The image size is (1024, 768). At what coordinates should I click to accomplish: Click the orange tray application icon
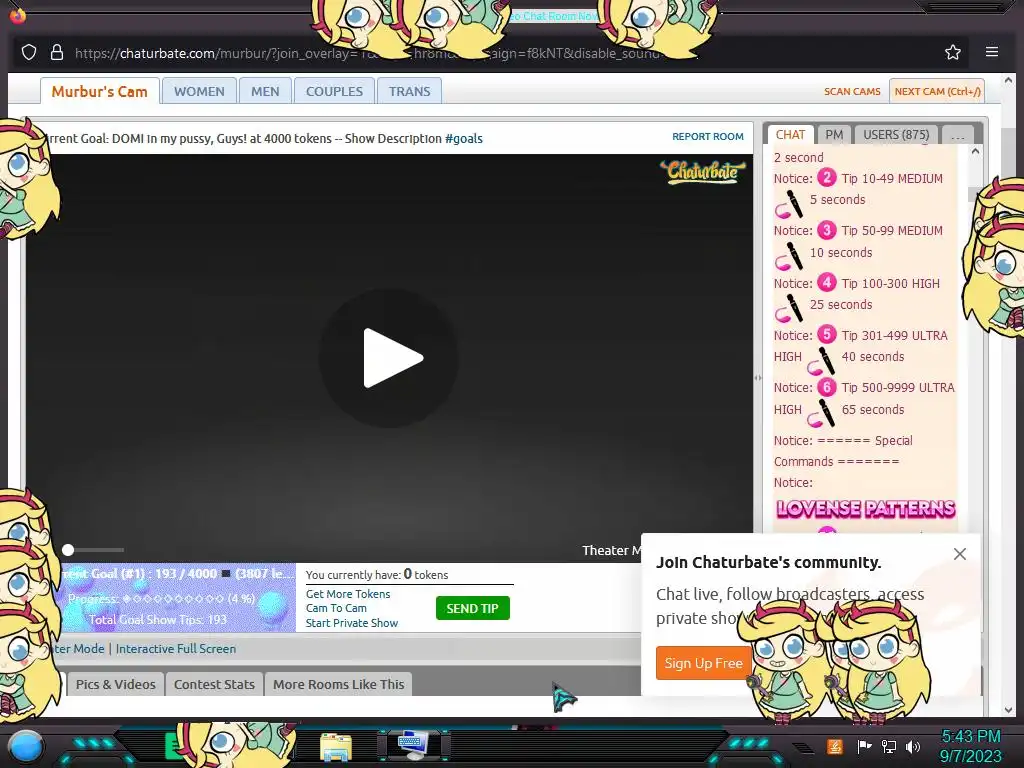click(x=834, y=746)
